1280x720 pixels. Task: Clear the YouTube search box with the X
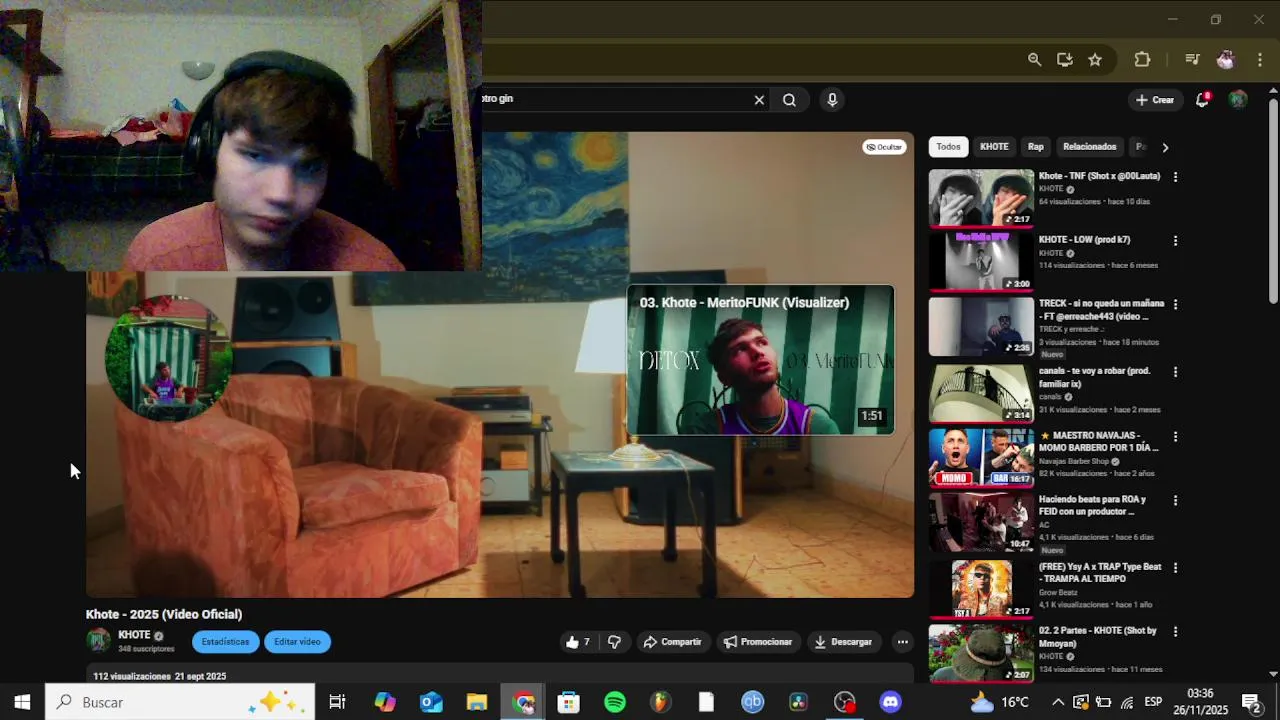(x=759, y=100)
